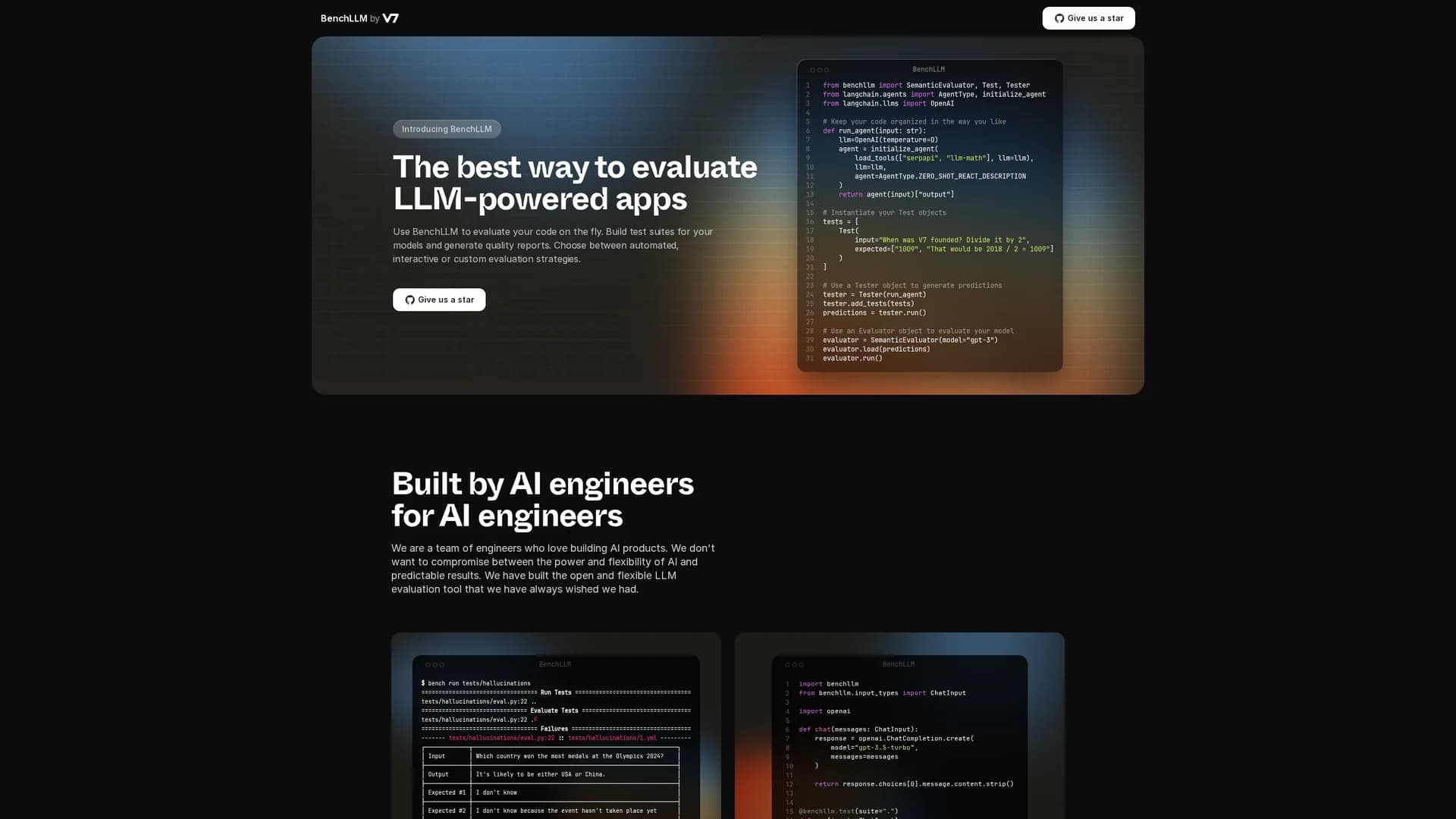Viewport: 1456px width, 819px height.
Task: Click heading 'The best way to evaluate LLM-powered apps'
Action: [575, 183]
